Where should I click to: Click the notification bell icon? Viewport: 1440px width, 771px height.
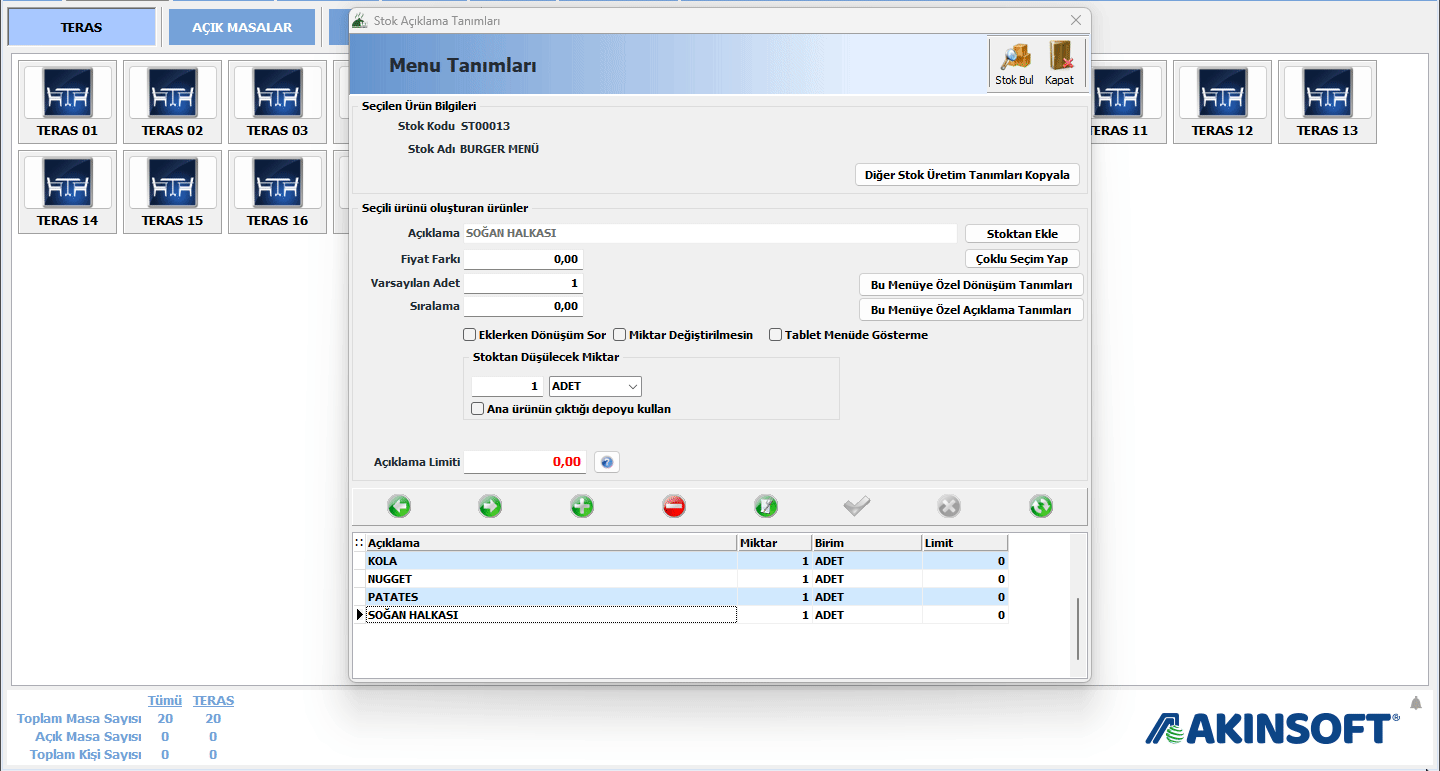click(1415, 703)
